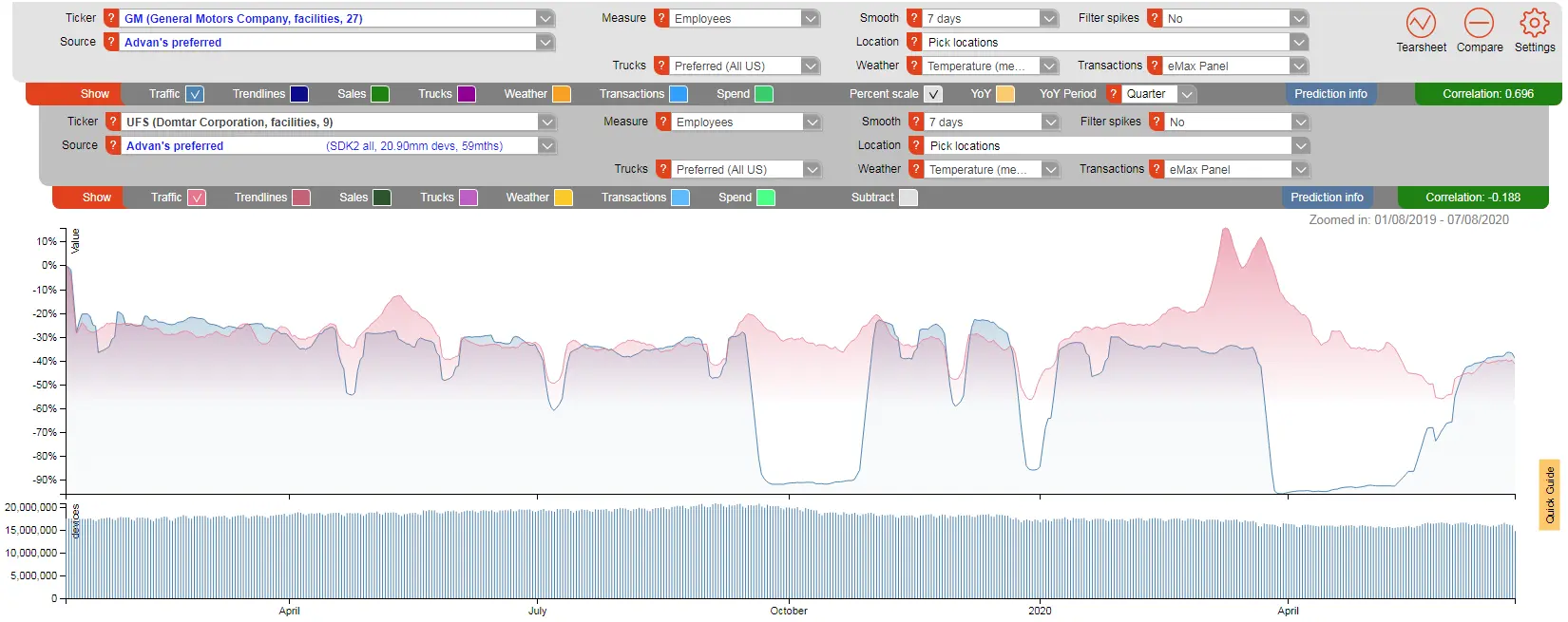
Task: Toggle GM Traffic checkbox
Action: [x=195, y=94]
